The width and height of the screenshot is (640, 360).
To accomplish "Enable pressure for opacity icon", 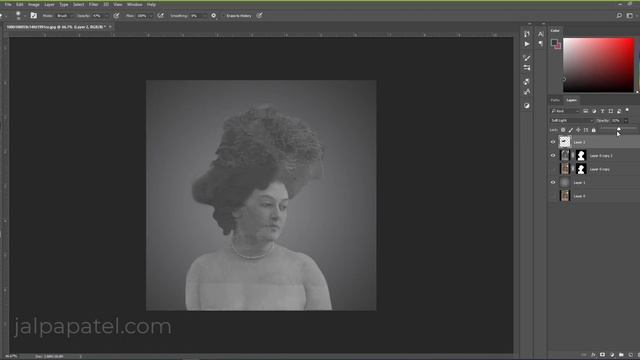I will [x=116, y=16].
